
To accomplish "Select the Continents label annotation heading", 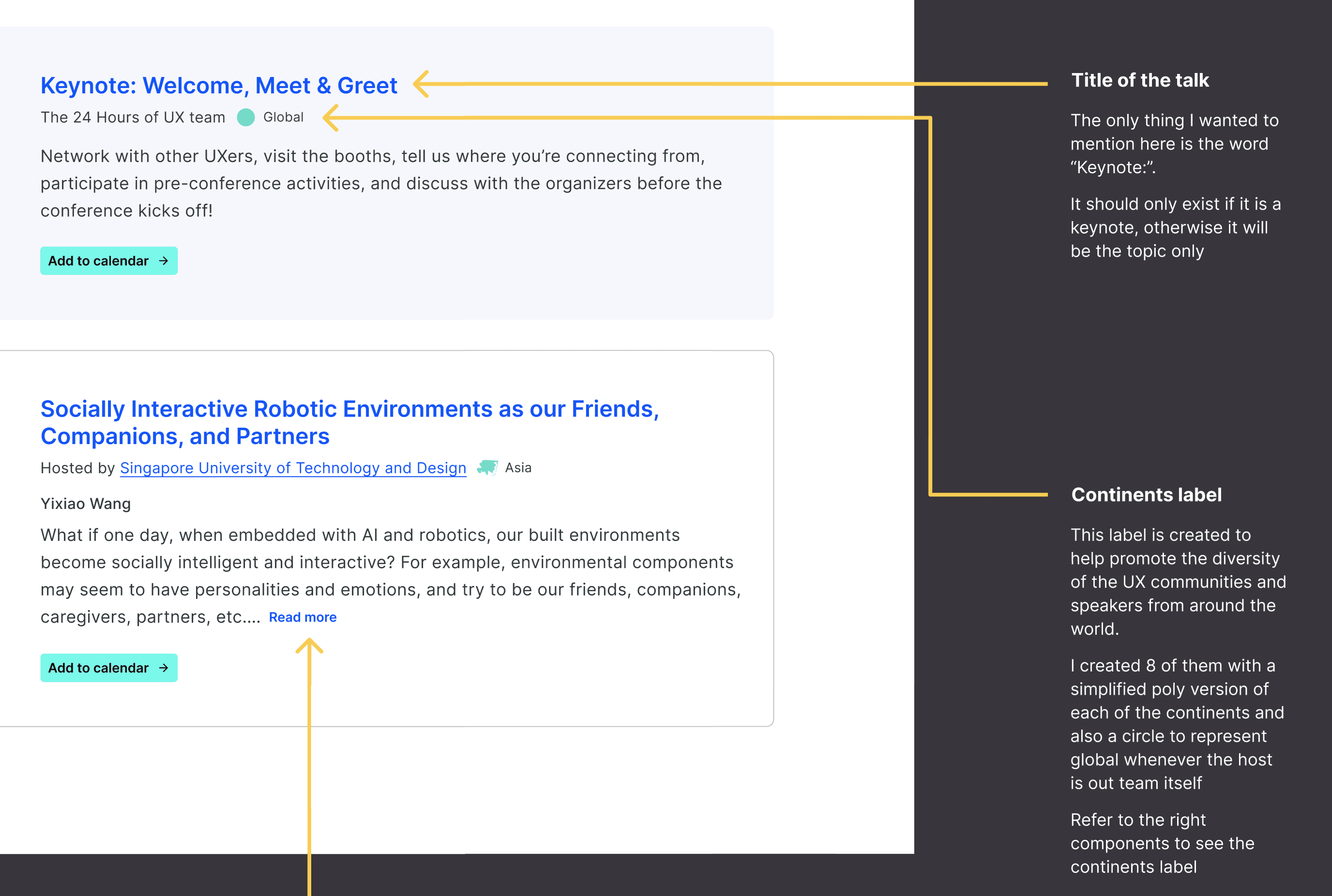I will click(1146, 494).
